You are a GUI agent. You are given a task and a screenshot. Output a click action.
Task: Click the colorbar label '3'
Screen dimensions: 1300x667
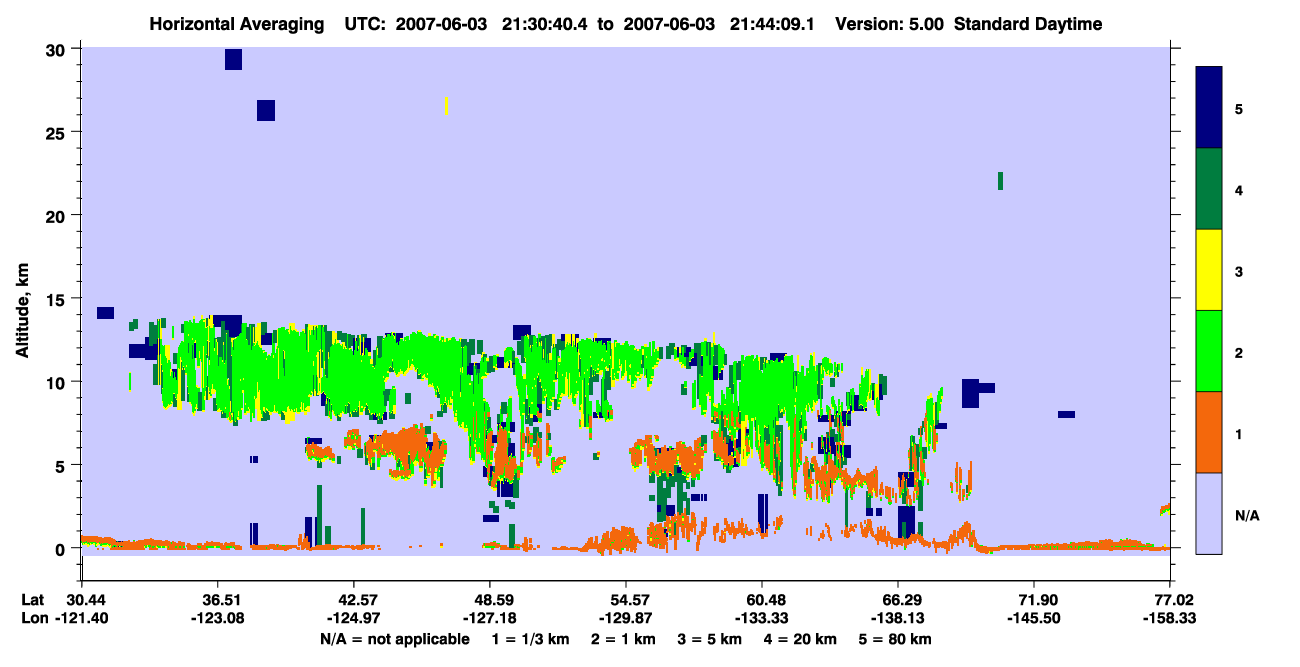[1239, 271]
